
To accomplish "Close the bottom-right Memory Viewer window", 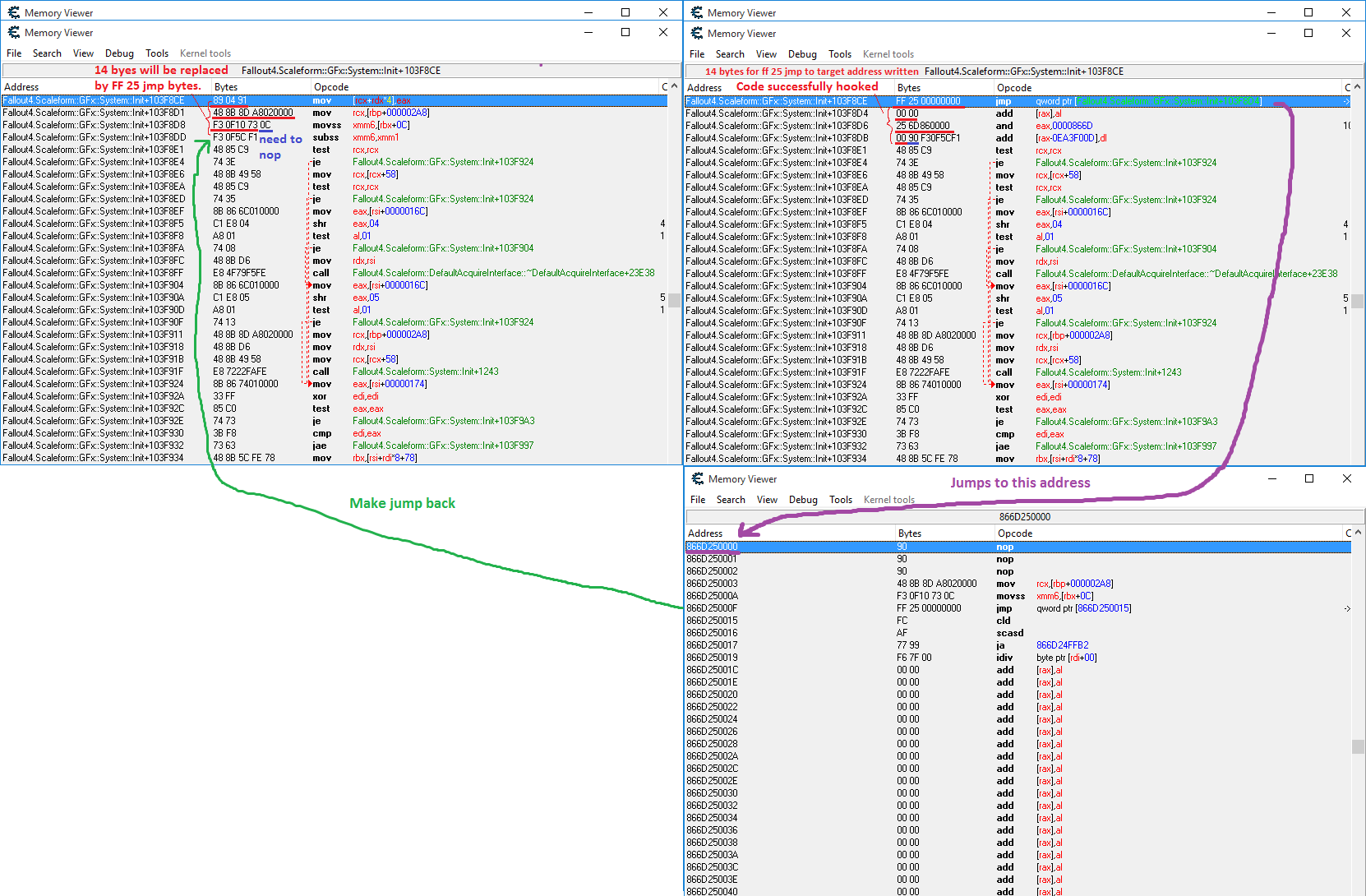I will point(1346,478).
